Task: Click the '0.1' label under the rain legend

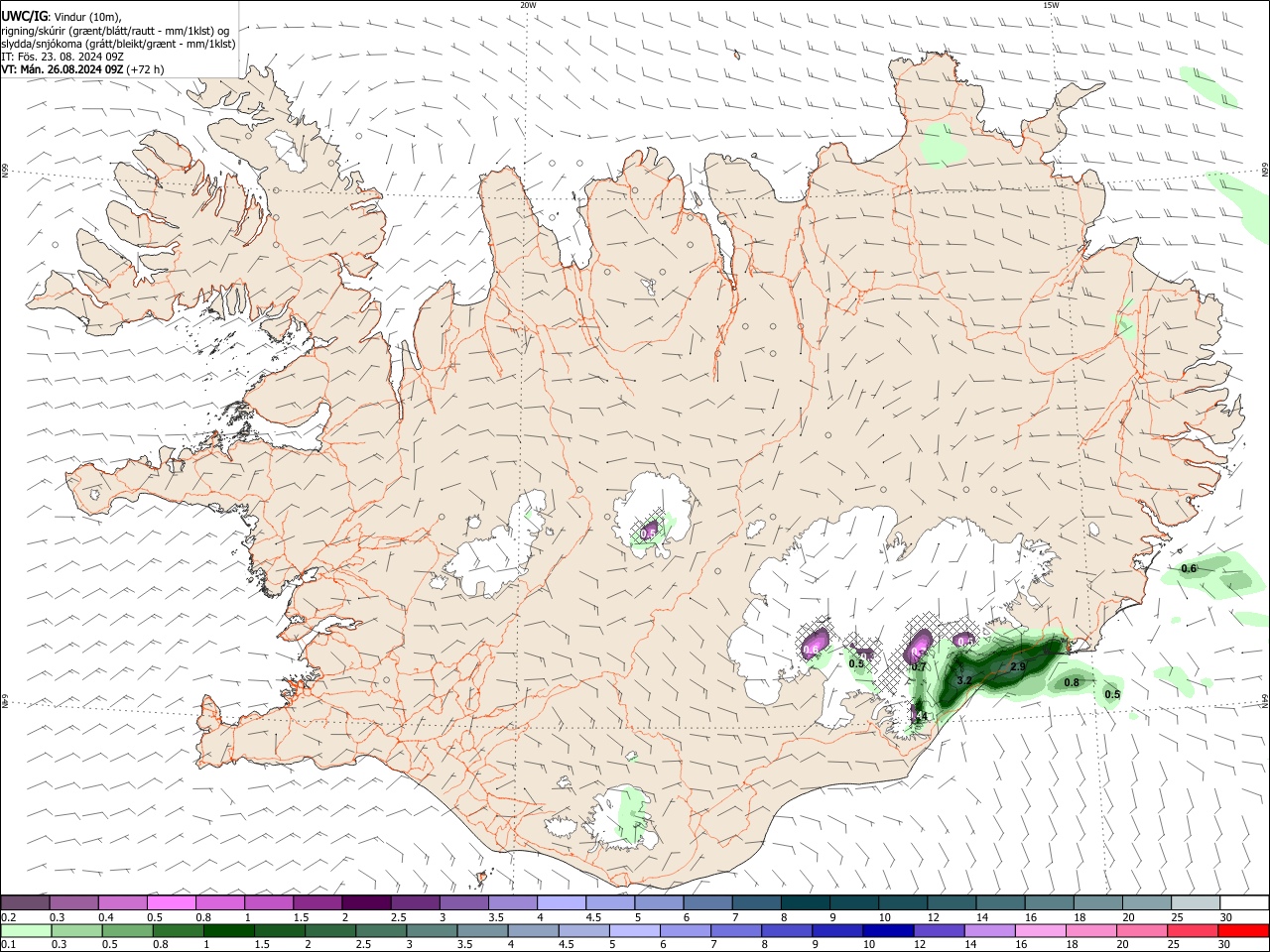Action: [8, 944]
